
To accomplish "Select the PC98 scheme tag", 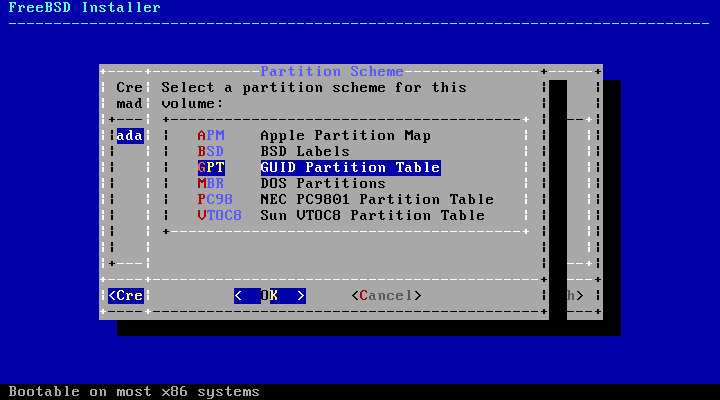I will [215, 200].
